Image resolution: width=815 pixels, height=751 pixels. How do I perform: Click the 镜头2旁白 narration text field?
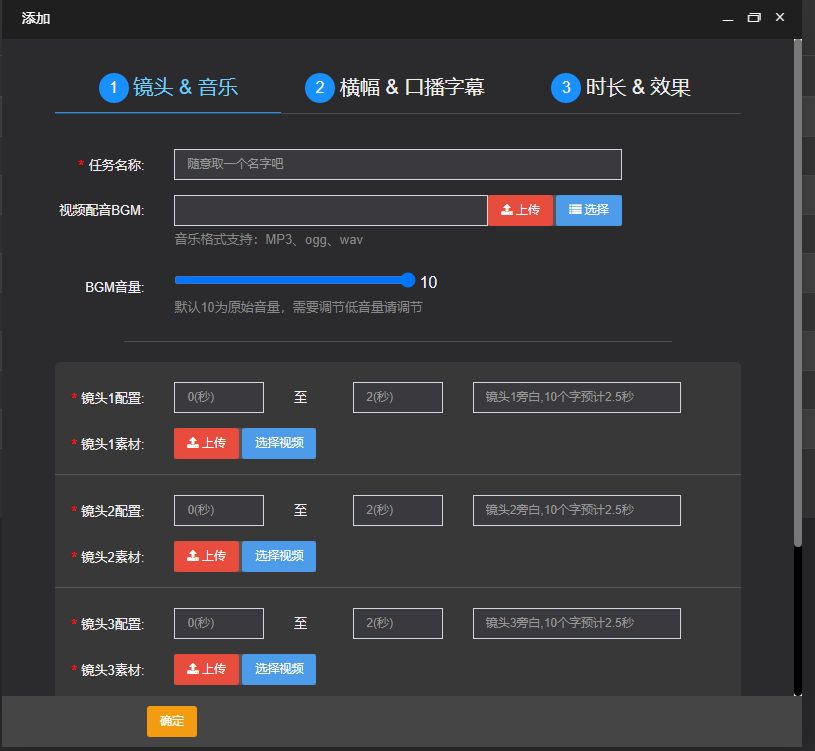point(576,510)
